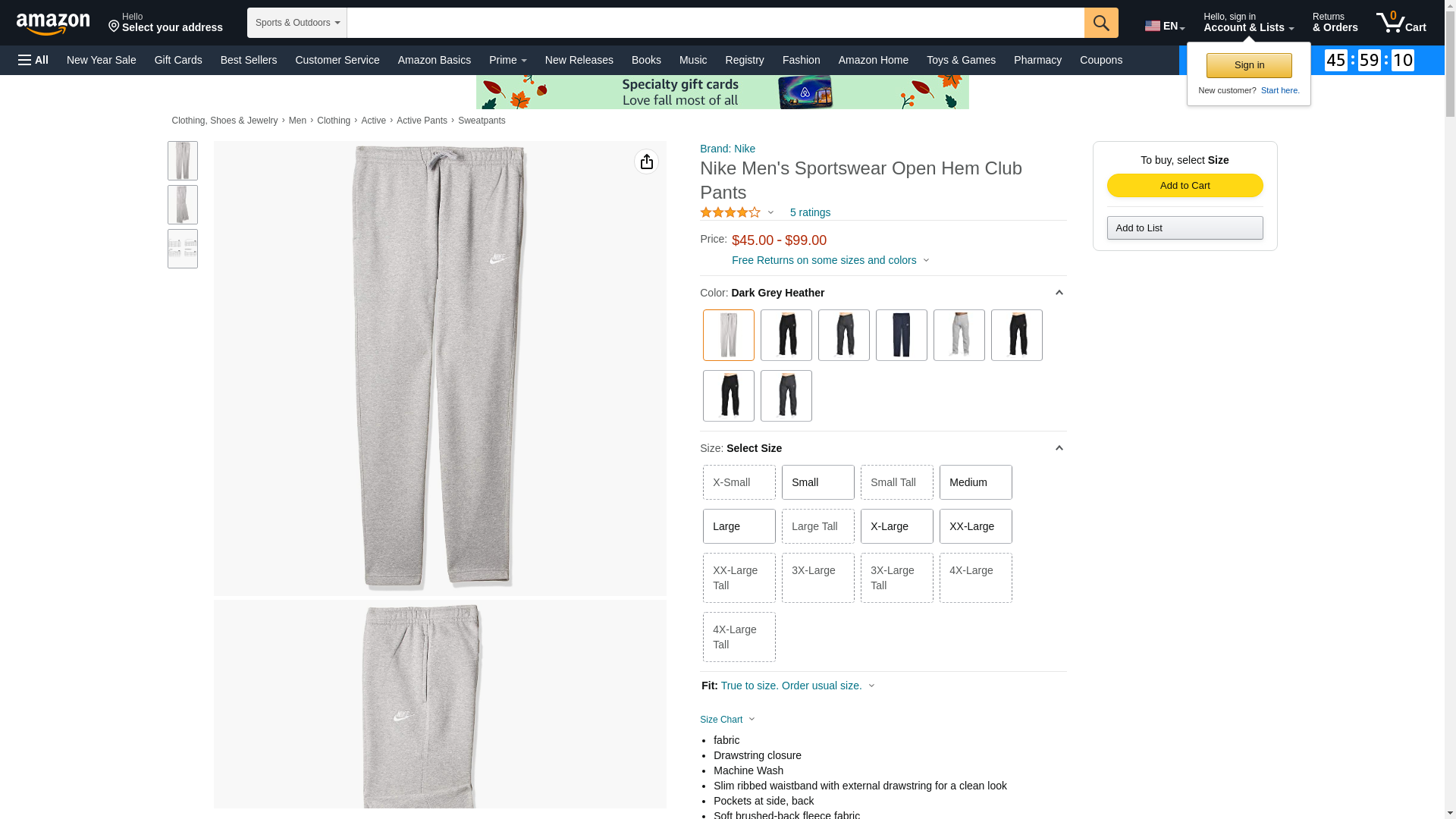Open the All hamburger menu
Screen dimensions: 1456x819
coord(33,60)
